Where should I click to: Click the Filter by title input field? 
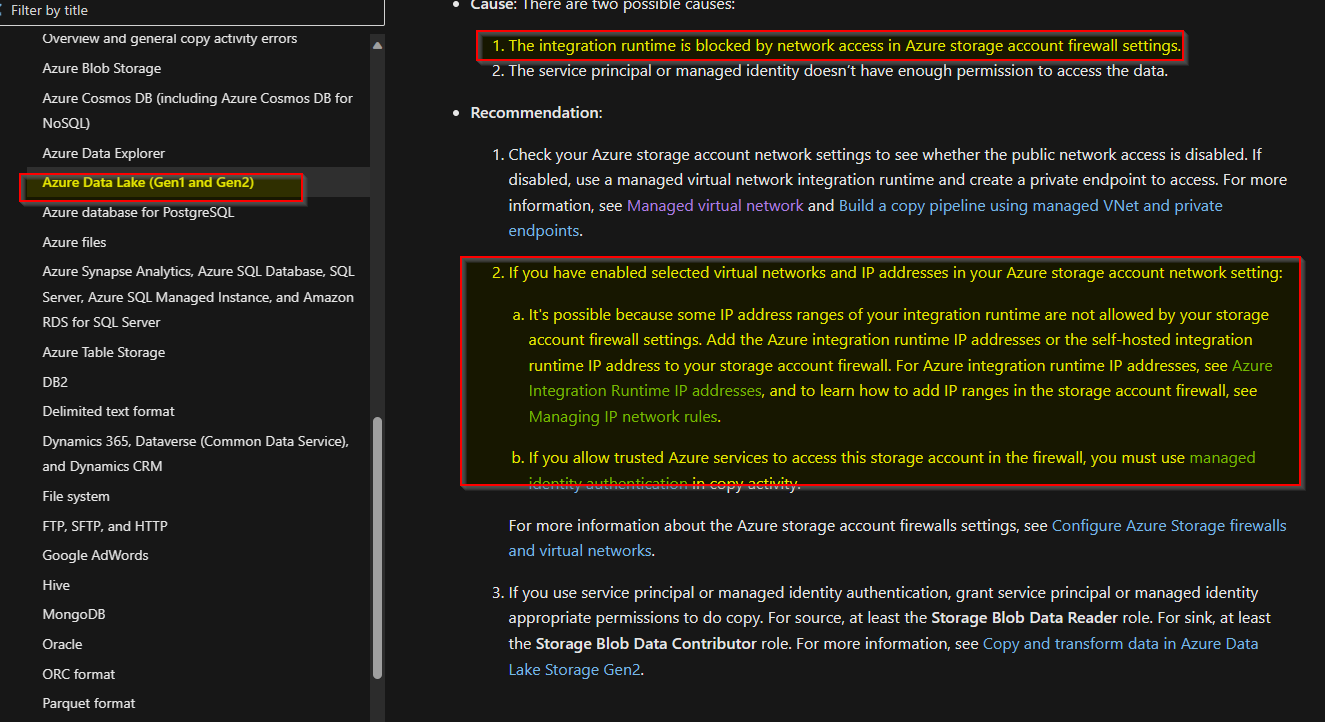click(192, 11)
